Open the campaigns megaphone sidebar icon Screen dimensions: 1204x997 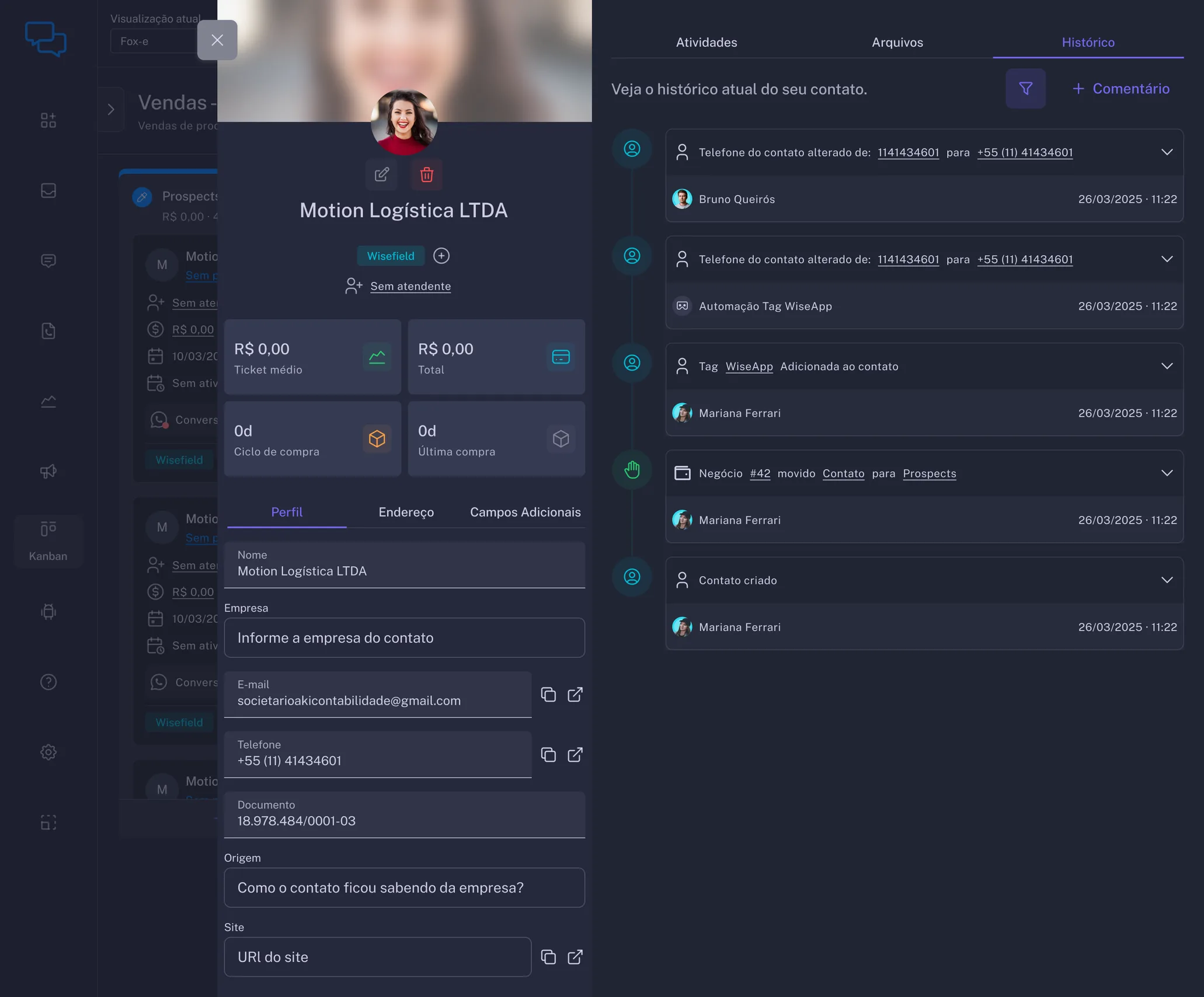(48, 472)
